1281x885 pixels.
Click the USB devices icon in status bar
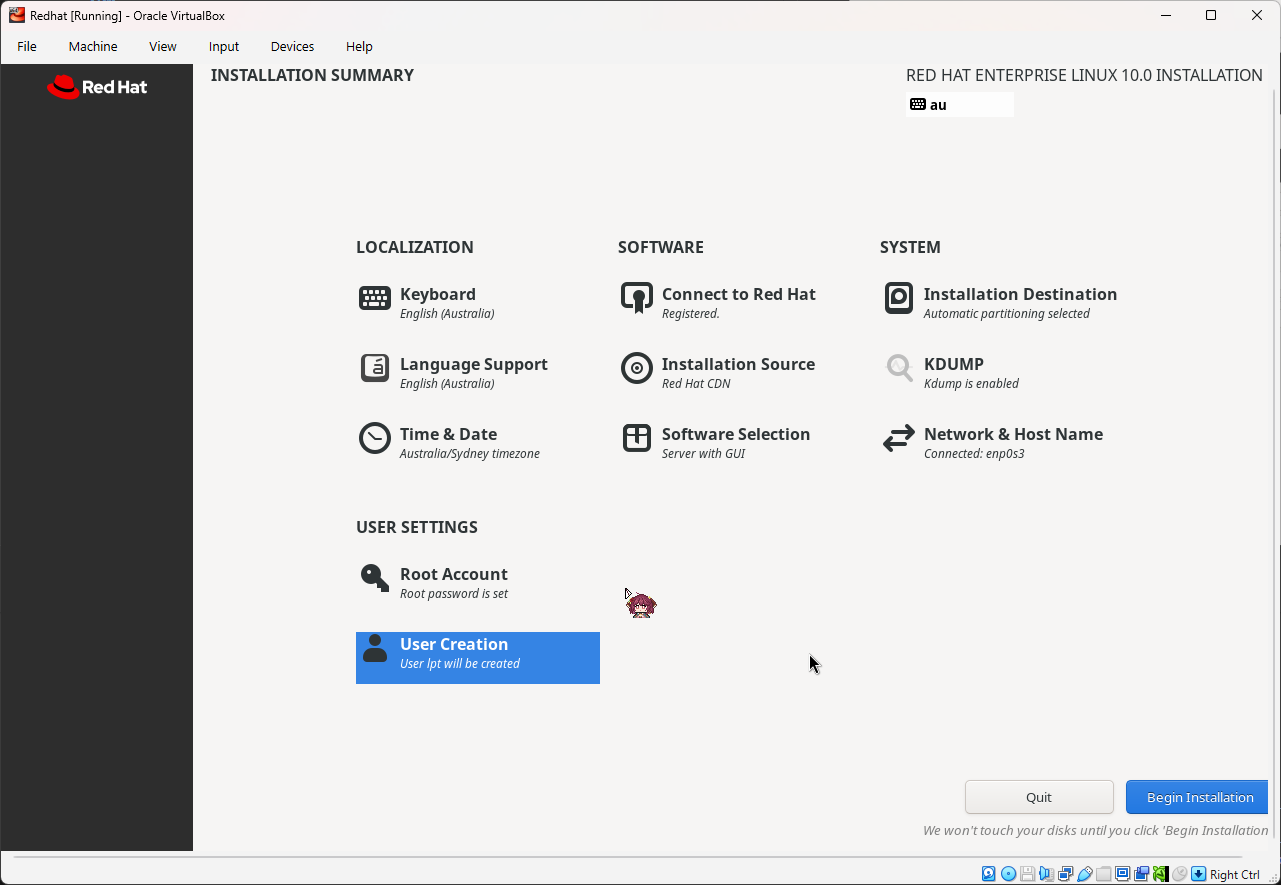(x=1084, y=873)
